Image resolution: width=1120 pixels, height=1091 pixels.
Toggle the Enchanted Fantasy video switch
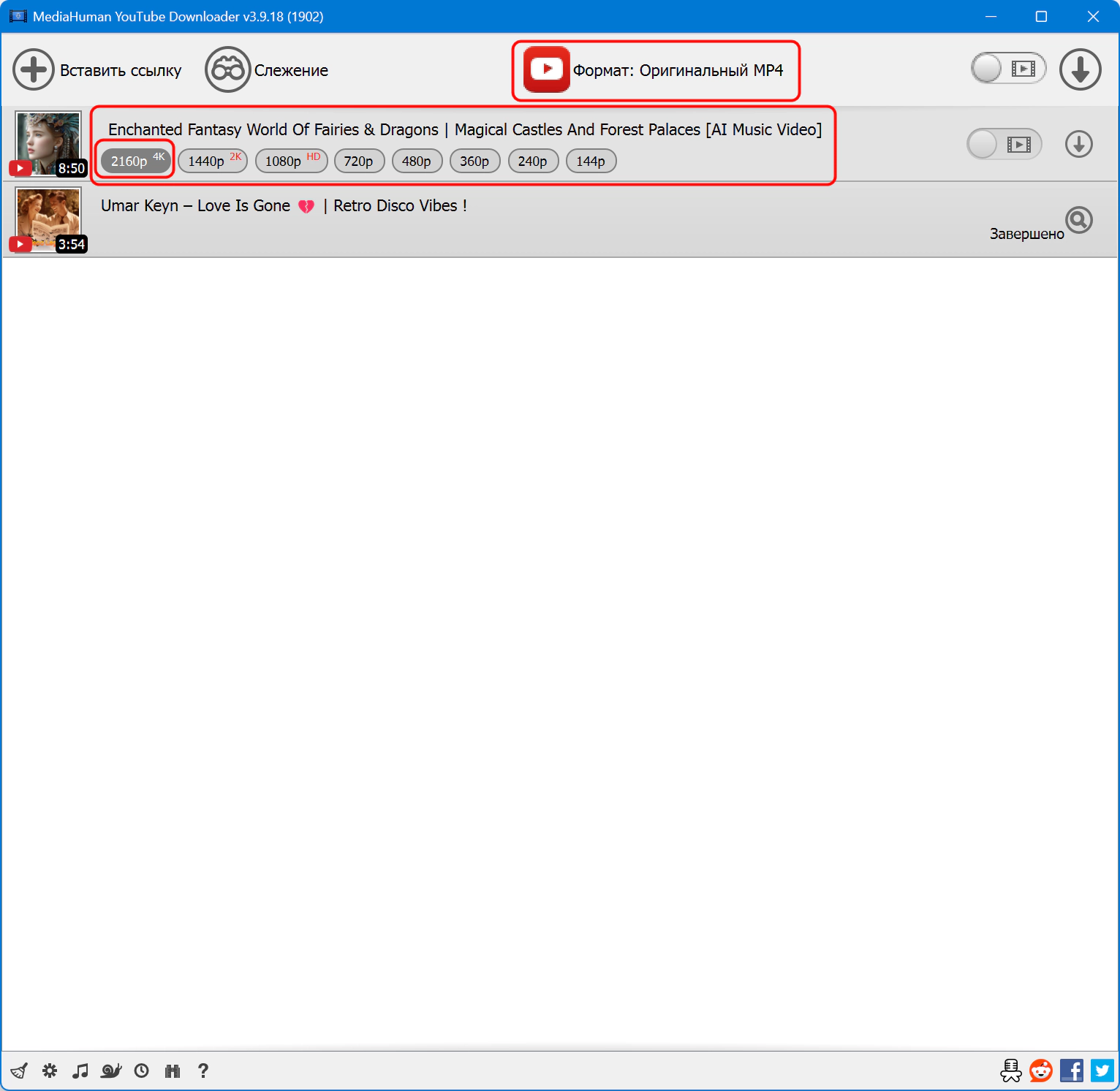(x=1004, y=144)
